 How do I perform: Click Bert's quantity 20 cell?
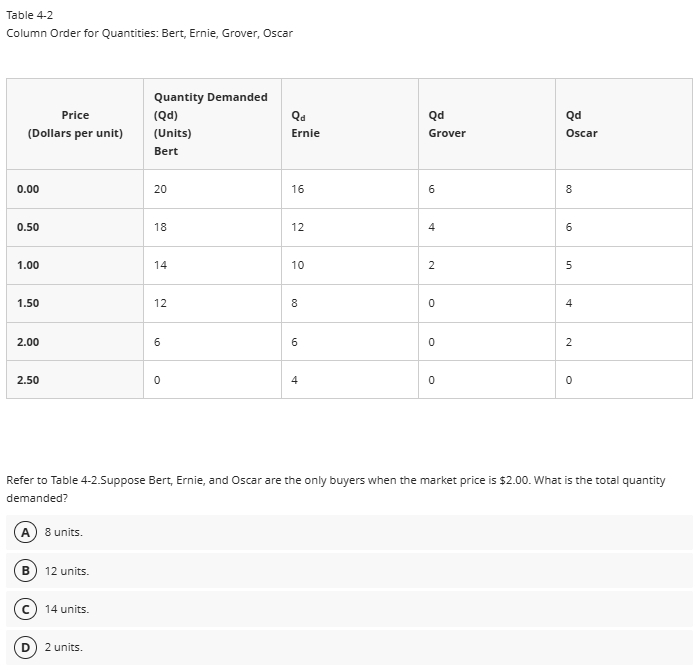click(160, 188)
